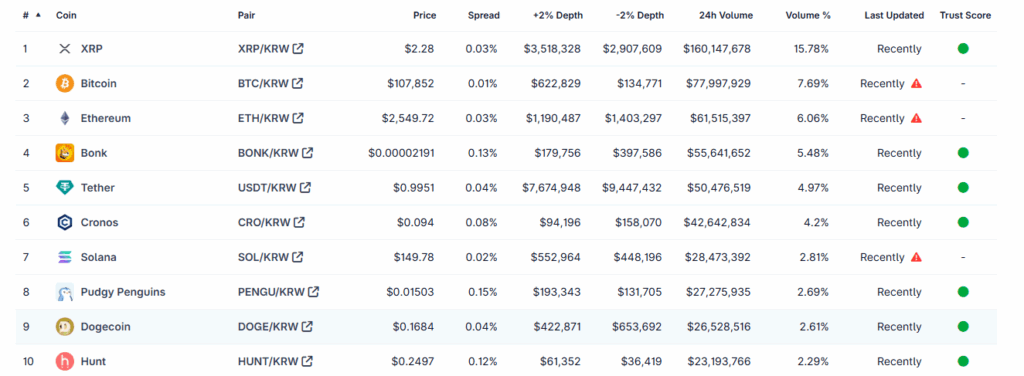Viewport: 1024px width, 376px height.
Task: Open the Cronos coin name link
Action: (99, 223)
